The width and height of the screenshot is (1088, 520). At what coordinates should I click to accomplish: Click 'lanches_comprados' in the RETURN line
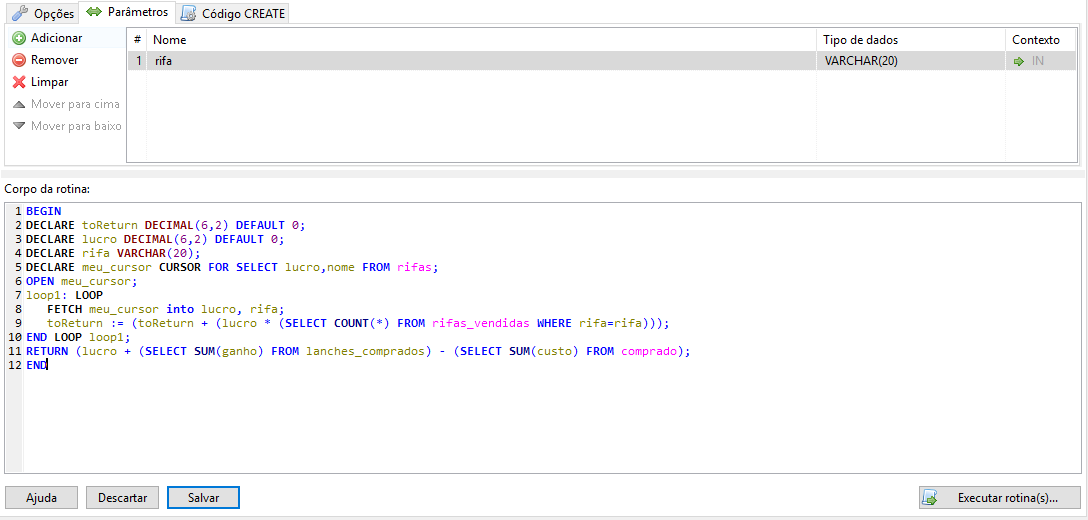pyautogui.click(x=364, y=351)
